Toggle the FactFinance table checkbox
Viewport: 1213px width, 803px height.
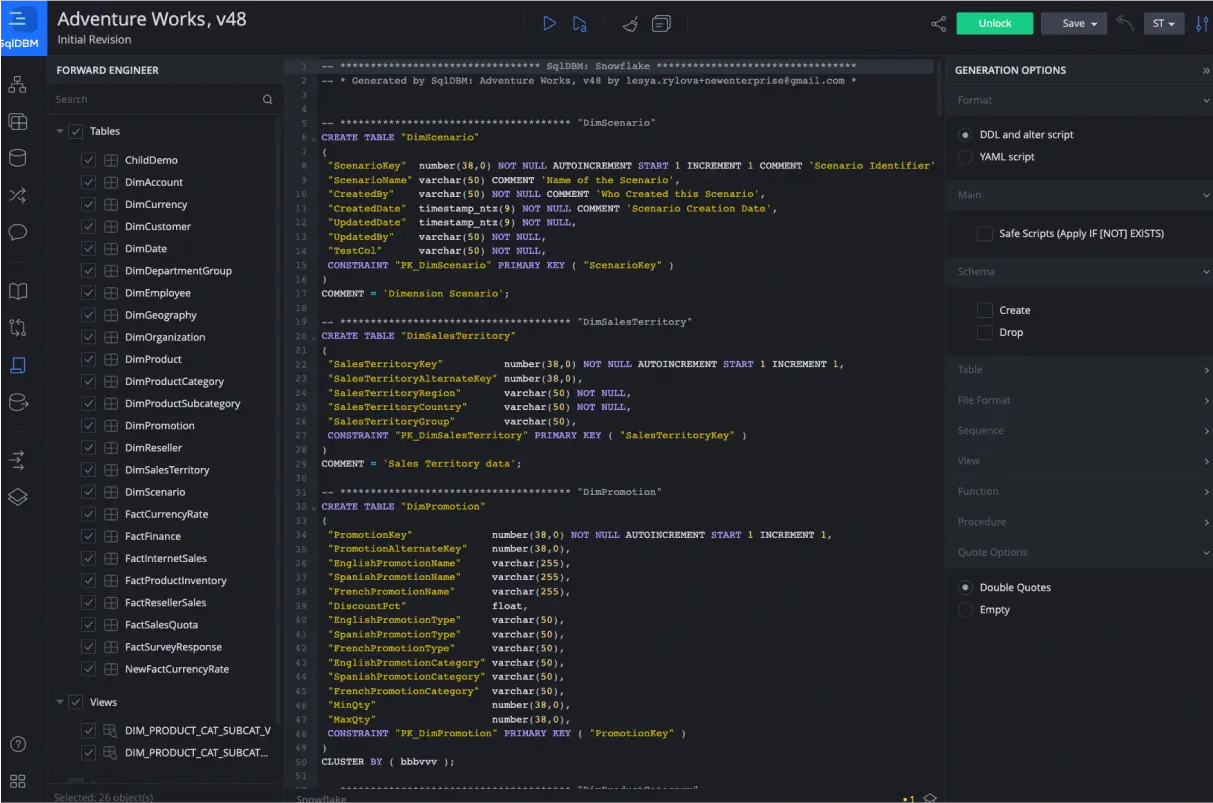88,536
